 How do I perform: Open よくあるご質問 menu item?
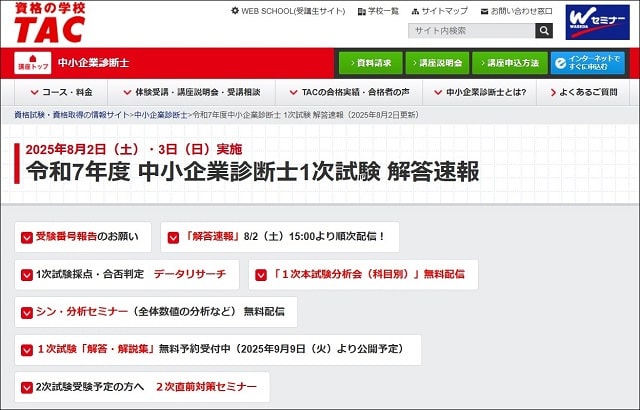pos(584,92)
